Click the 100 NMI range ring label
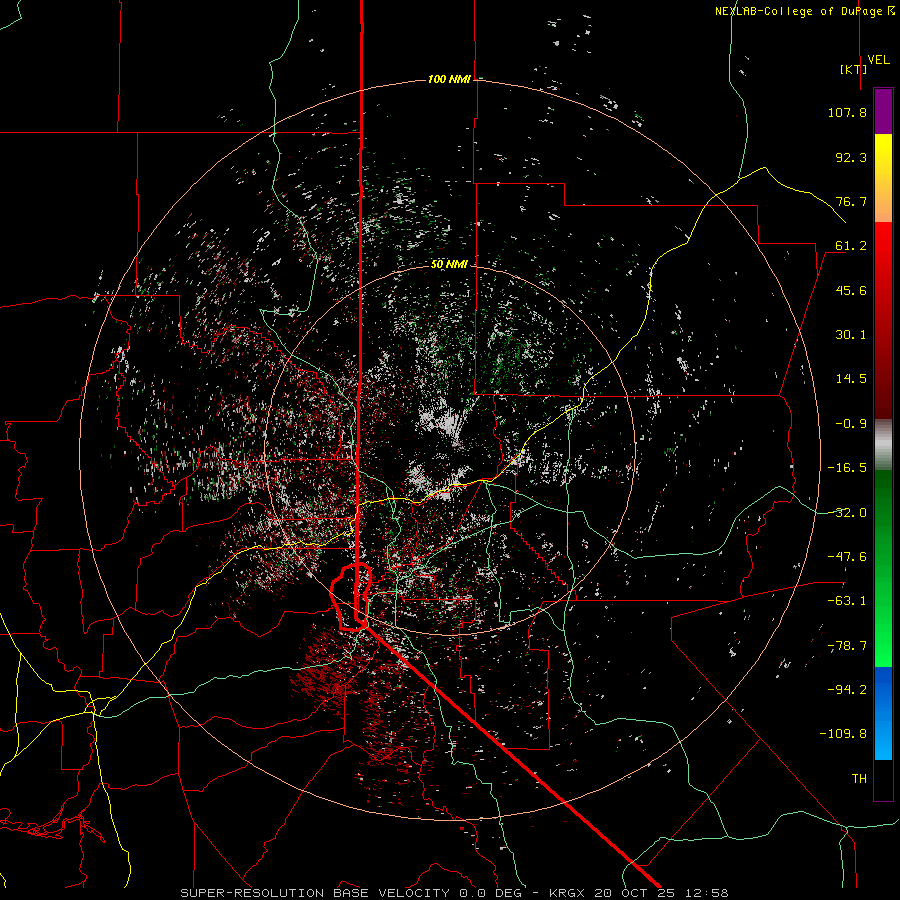Viewport: 900px width, 900px height. pyautogui.click(x=449, y=79)
